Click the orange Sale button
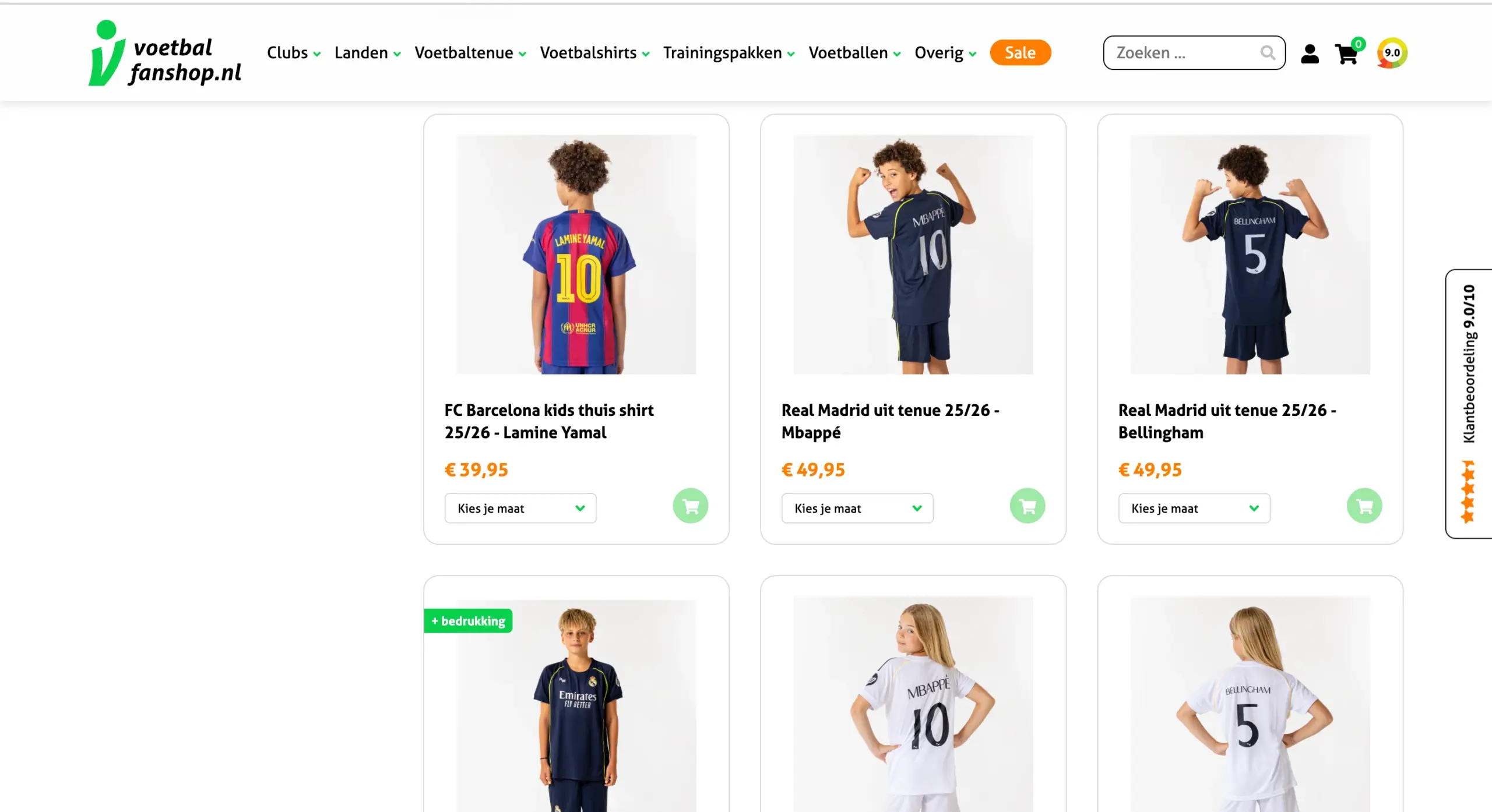This screenshot has height=812, width=1492. pyautogui.click(x=1021, y=53)
